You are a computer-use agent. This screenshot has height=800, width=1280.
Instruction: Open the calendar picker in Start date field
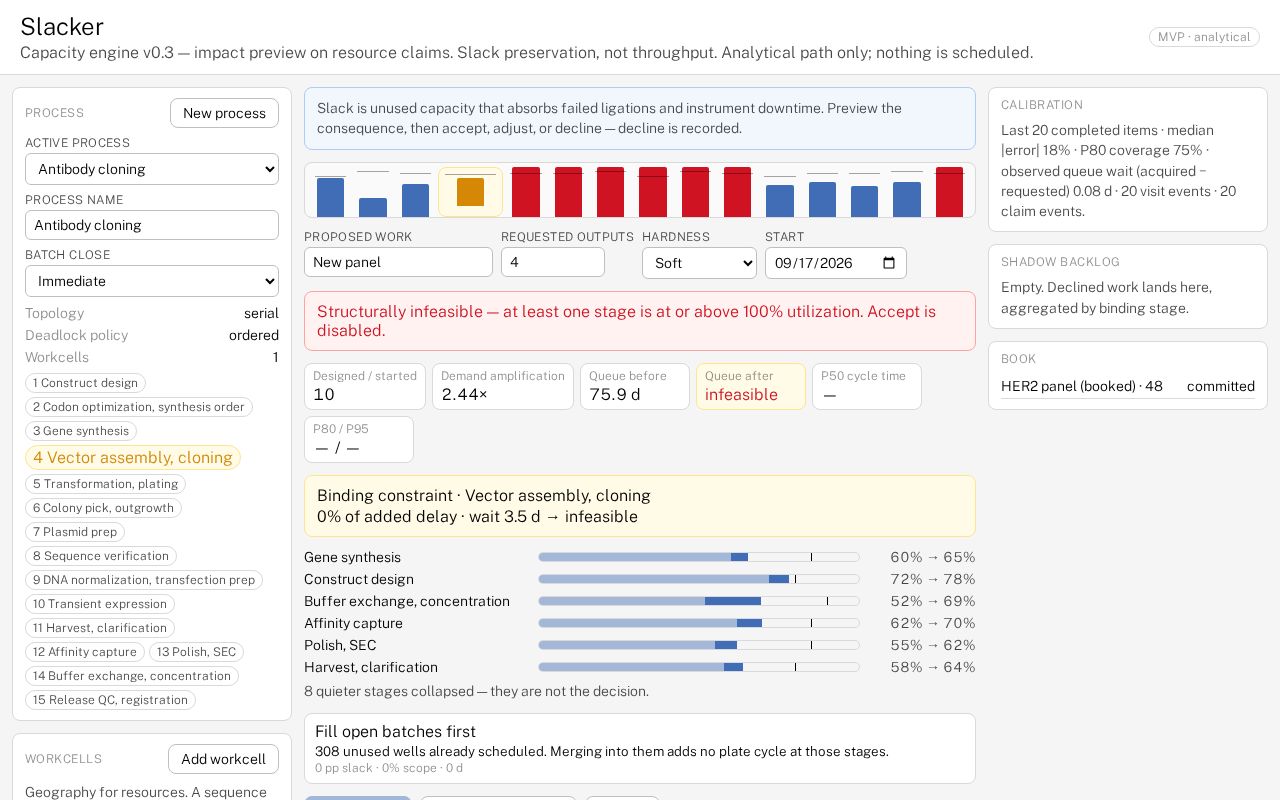click(889, 263)
